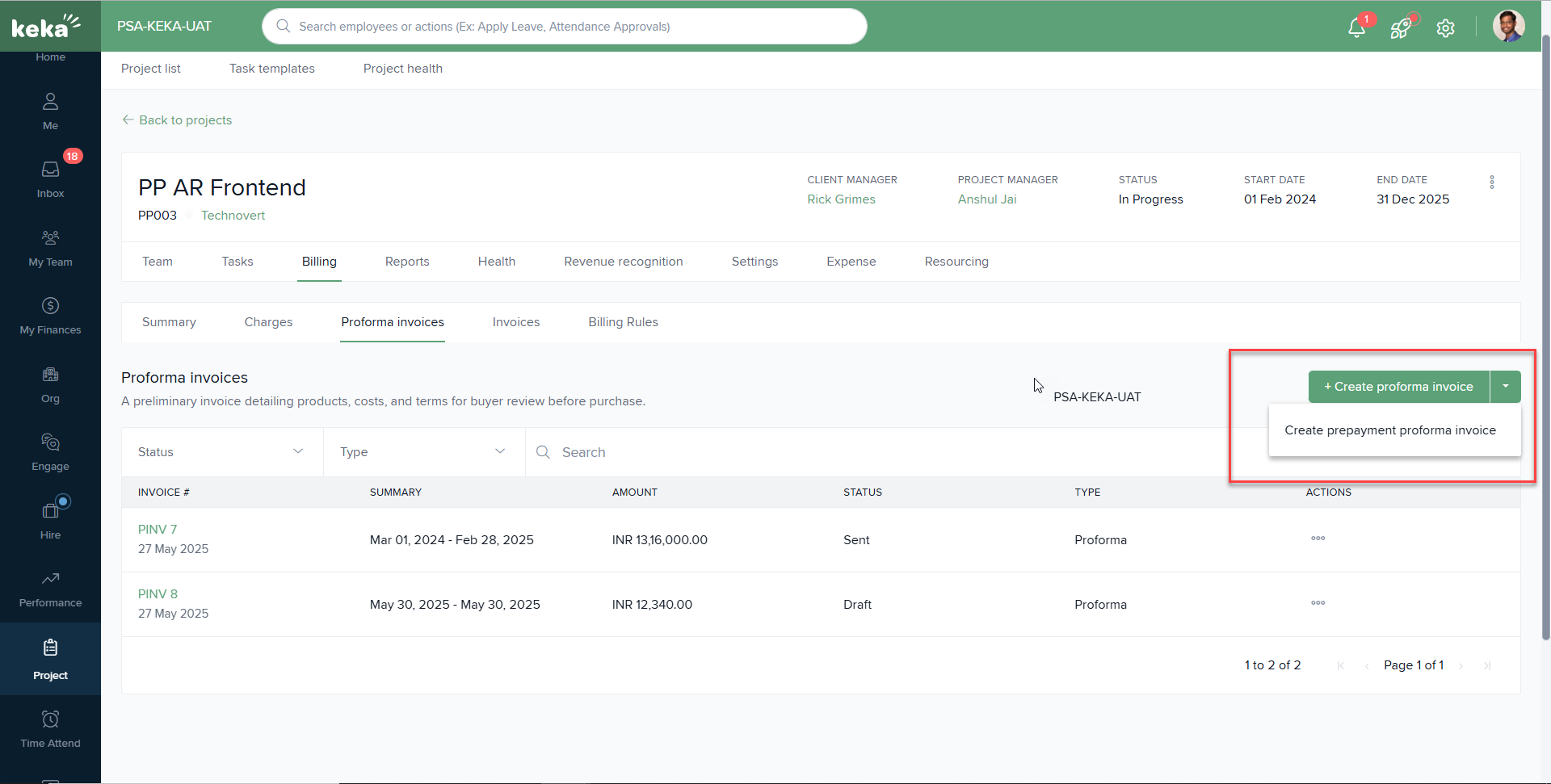Open the Engage sidebar module
Image resolution: width=1551 pixels, height=784 pixels.
[50, 451]
